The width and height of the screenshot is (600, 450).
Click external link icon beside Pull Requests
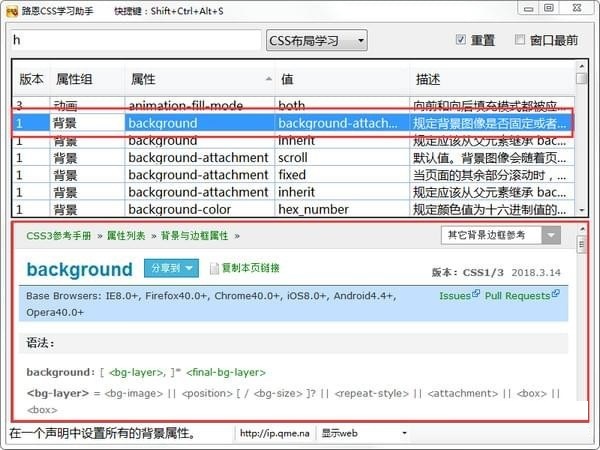pyautogui.click(x=555, y=295)
